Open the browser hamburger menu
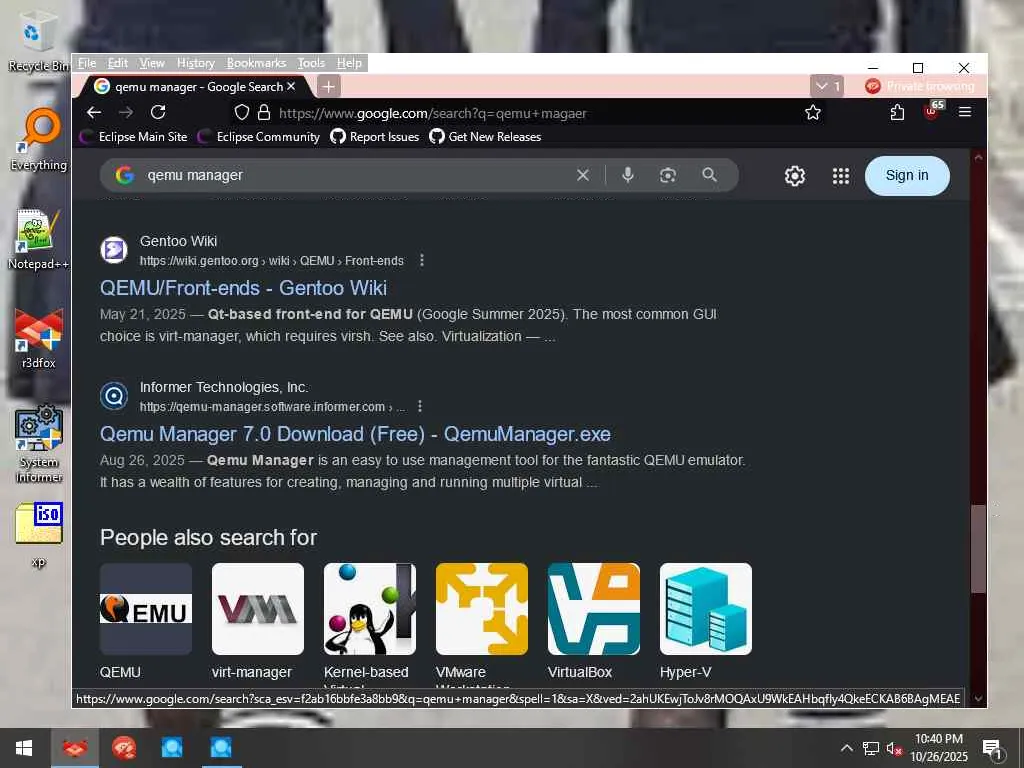1024x768 pixels. coord(965,112)
